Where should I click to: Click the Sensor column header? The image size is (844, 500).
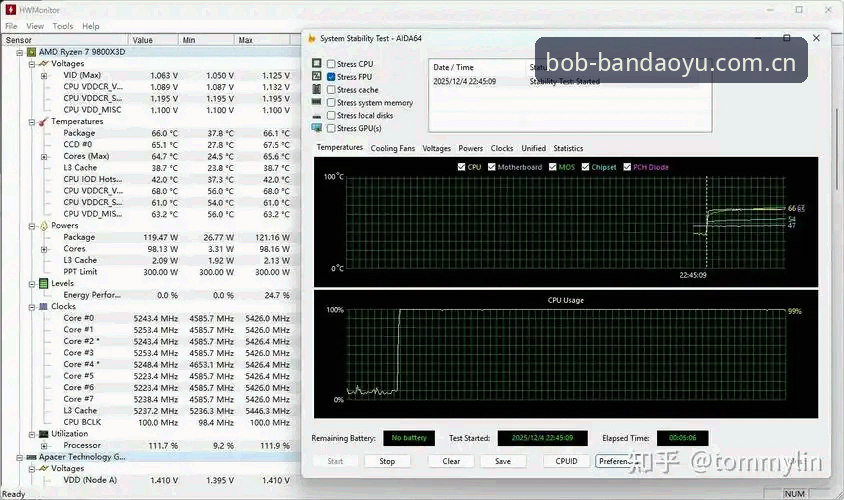65,40
